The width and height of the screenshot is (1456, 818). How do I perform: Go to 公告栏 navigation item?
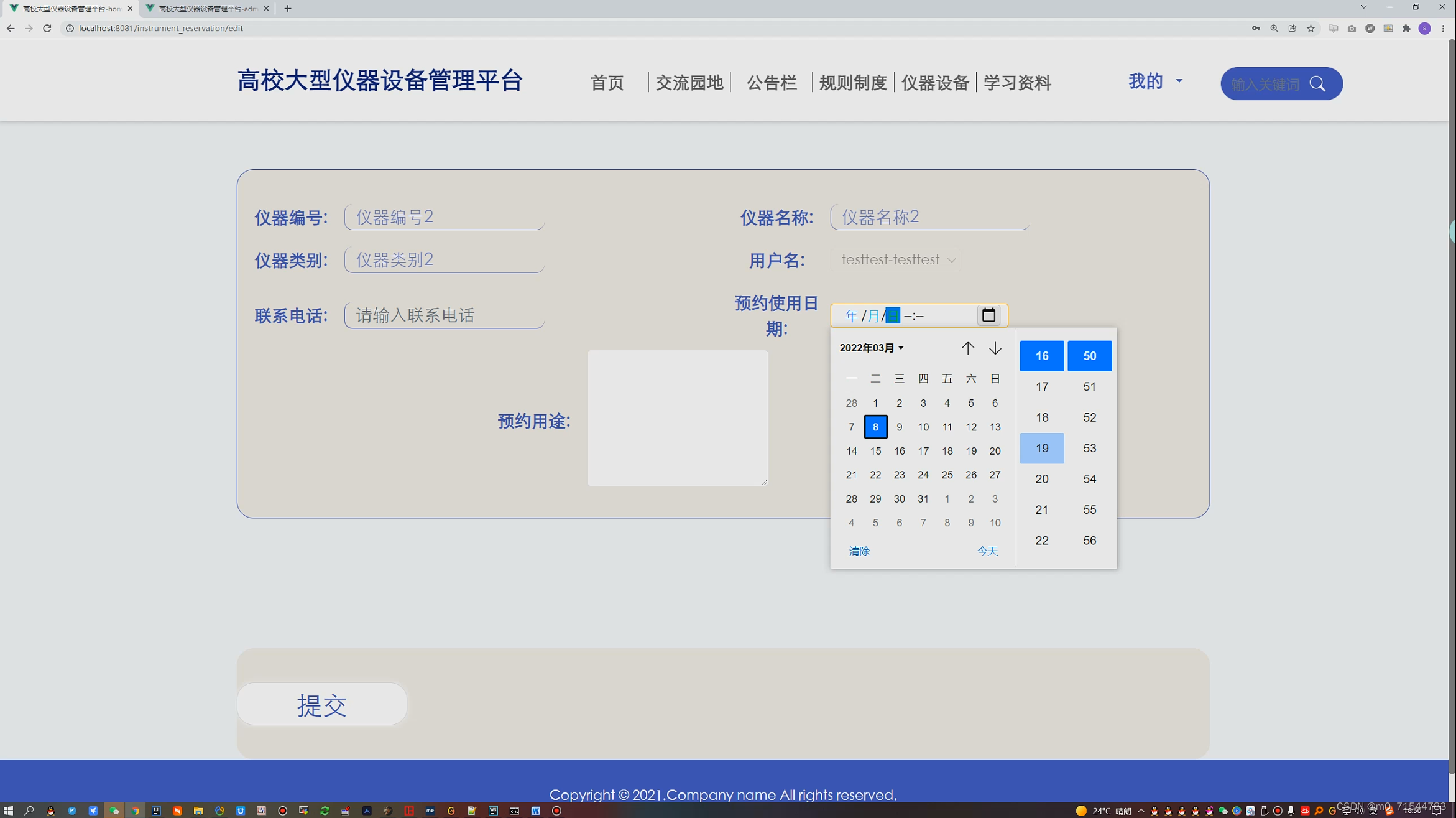click(772, 82)
